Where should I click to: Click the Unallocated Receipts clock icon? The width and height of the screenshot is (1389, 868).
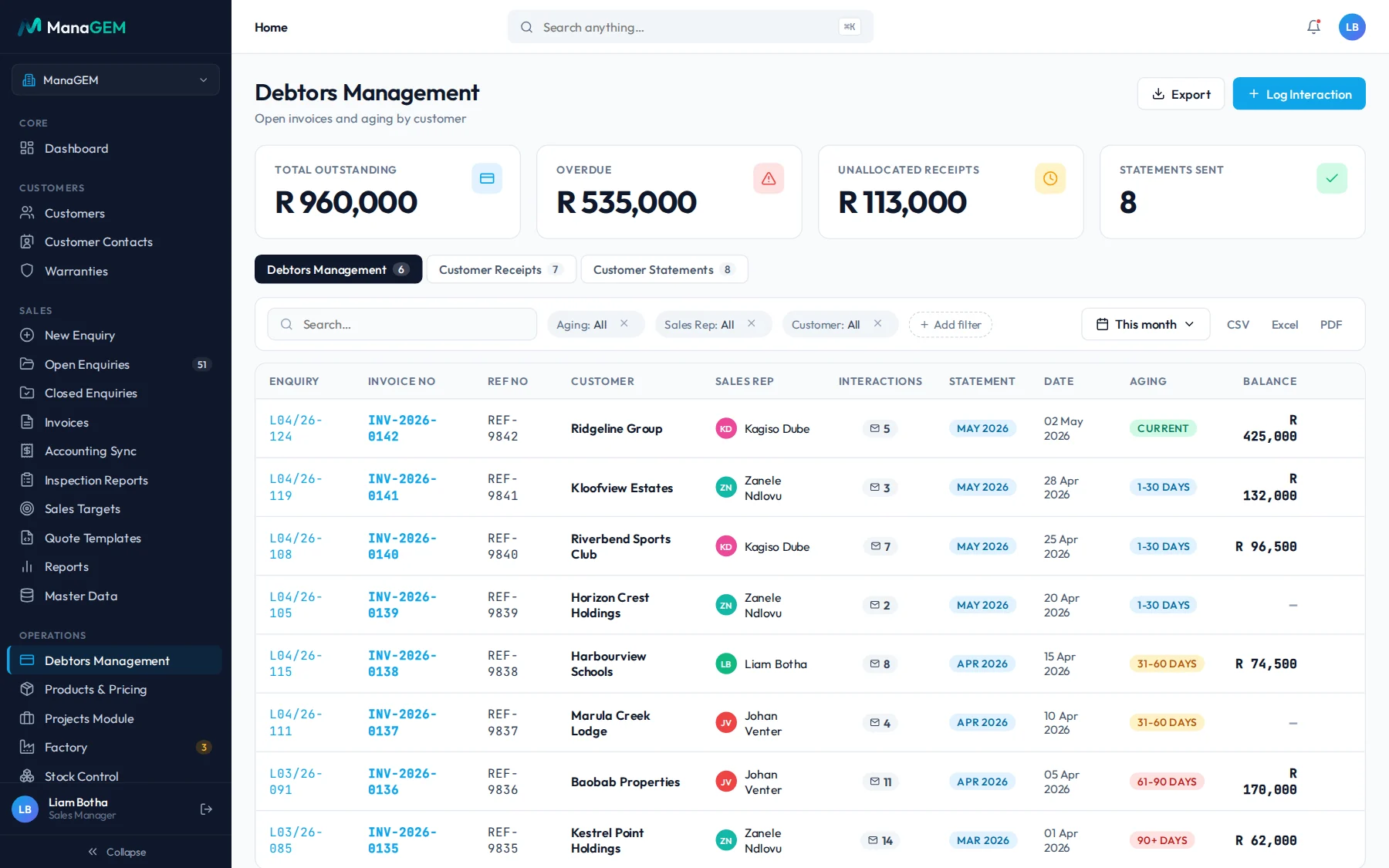[1050, 178]
